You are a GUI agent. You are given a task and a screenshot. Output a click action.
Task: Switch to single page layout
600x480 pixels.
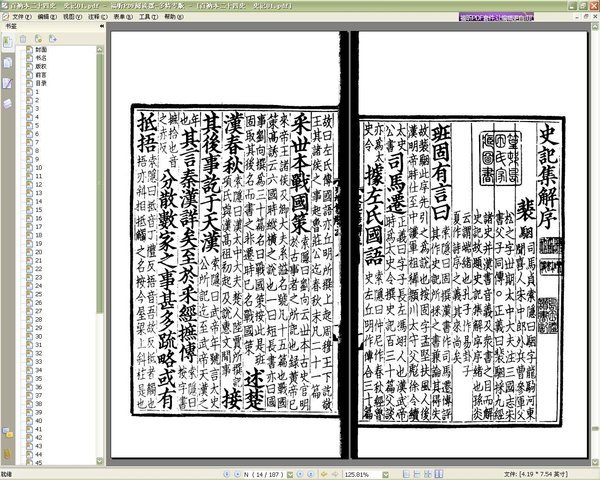coord(406,474)
